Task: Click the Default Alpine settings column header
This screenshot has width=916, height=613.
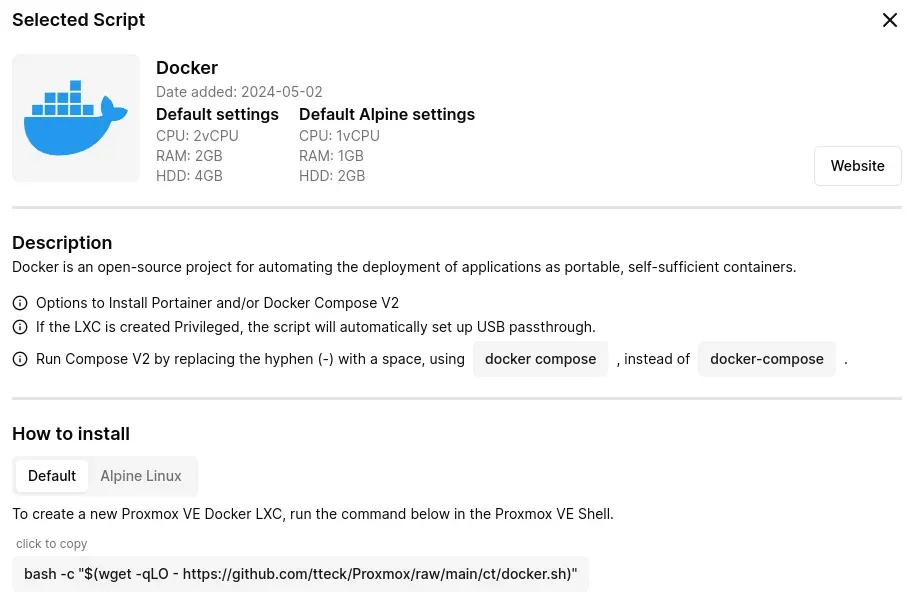Action: pyautogui.click(x=387, y=114)
